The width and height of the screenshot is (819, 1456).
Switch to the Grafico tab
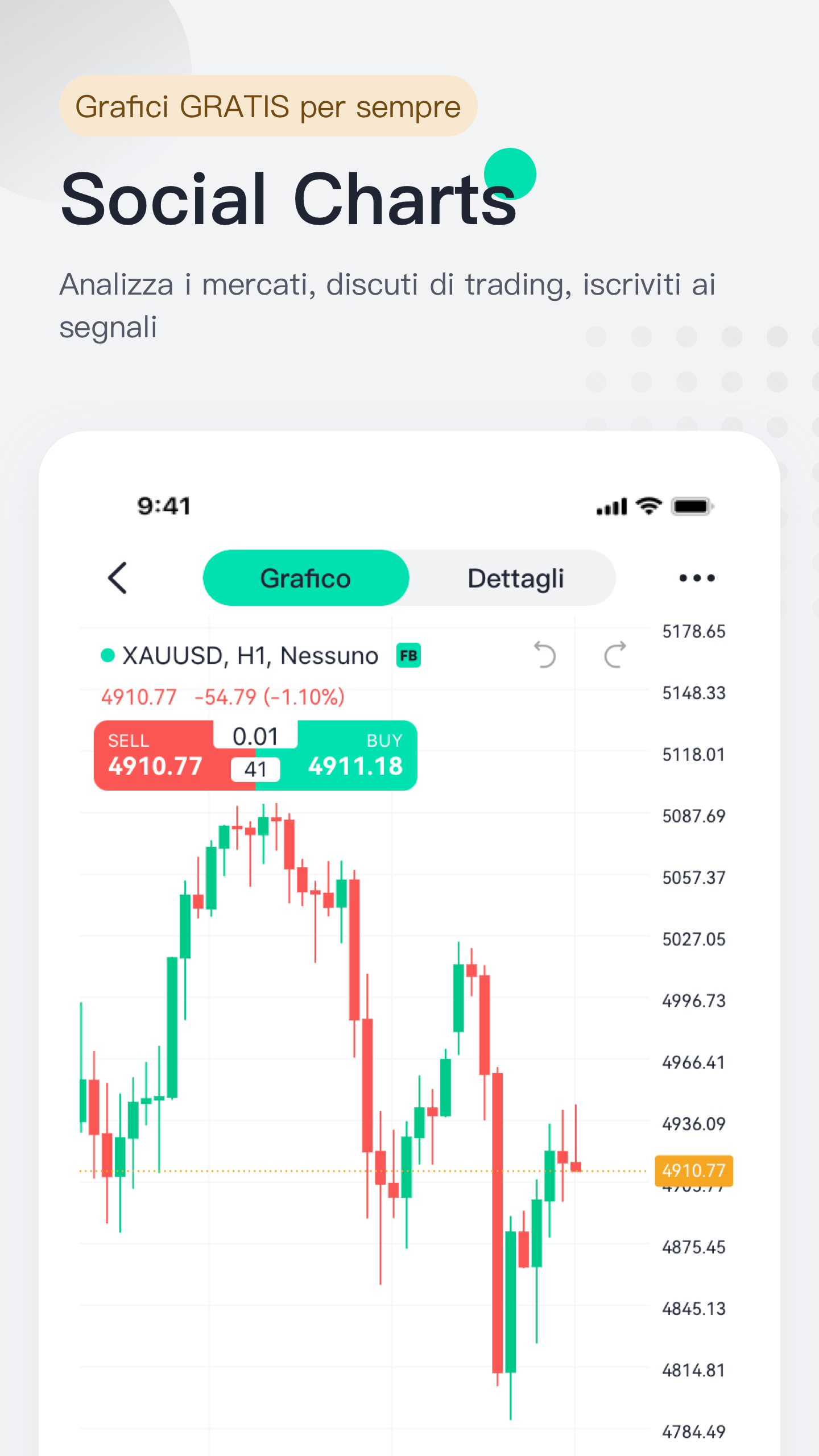[x=306, y=578]
